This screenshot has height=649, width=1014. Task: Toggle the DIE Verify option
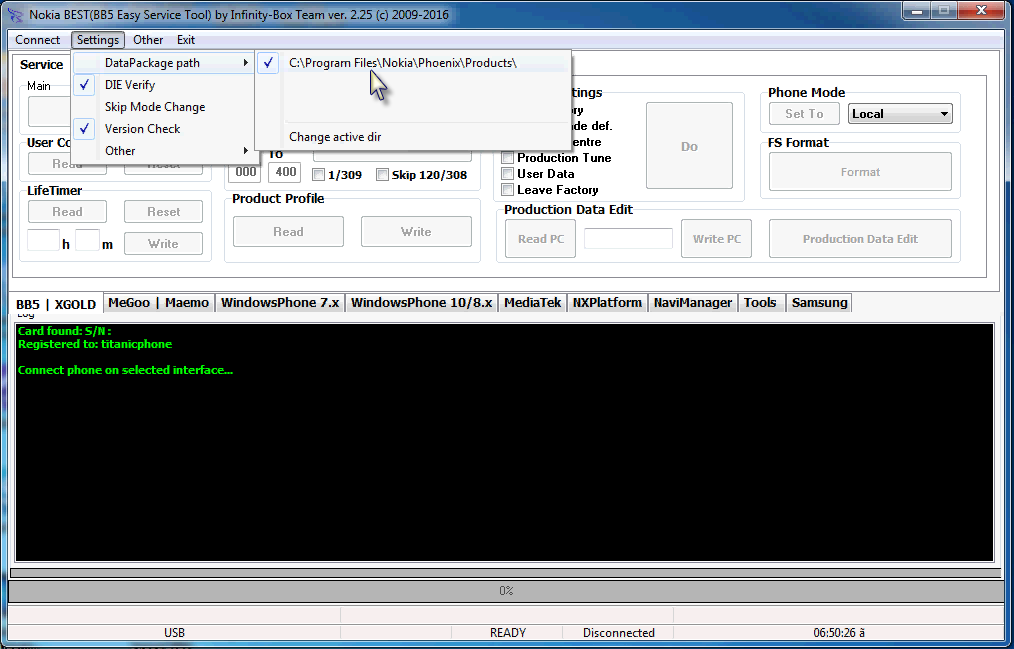point(163,85)
